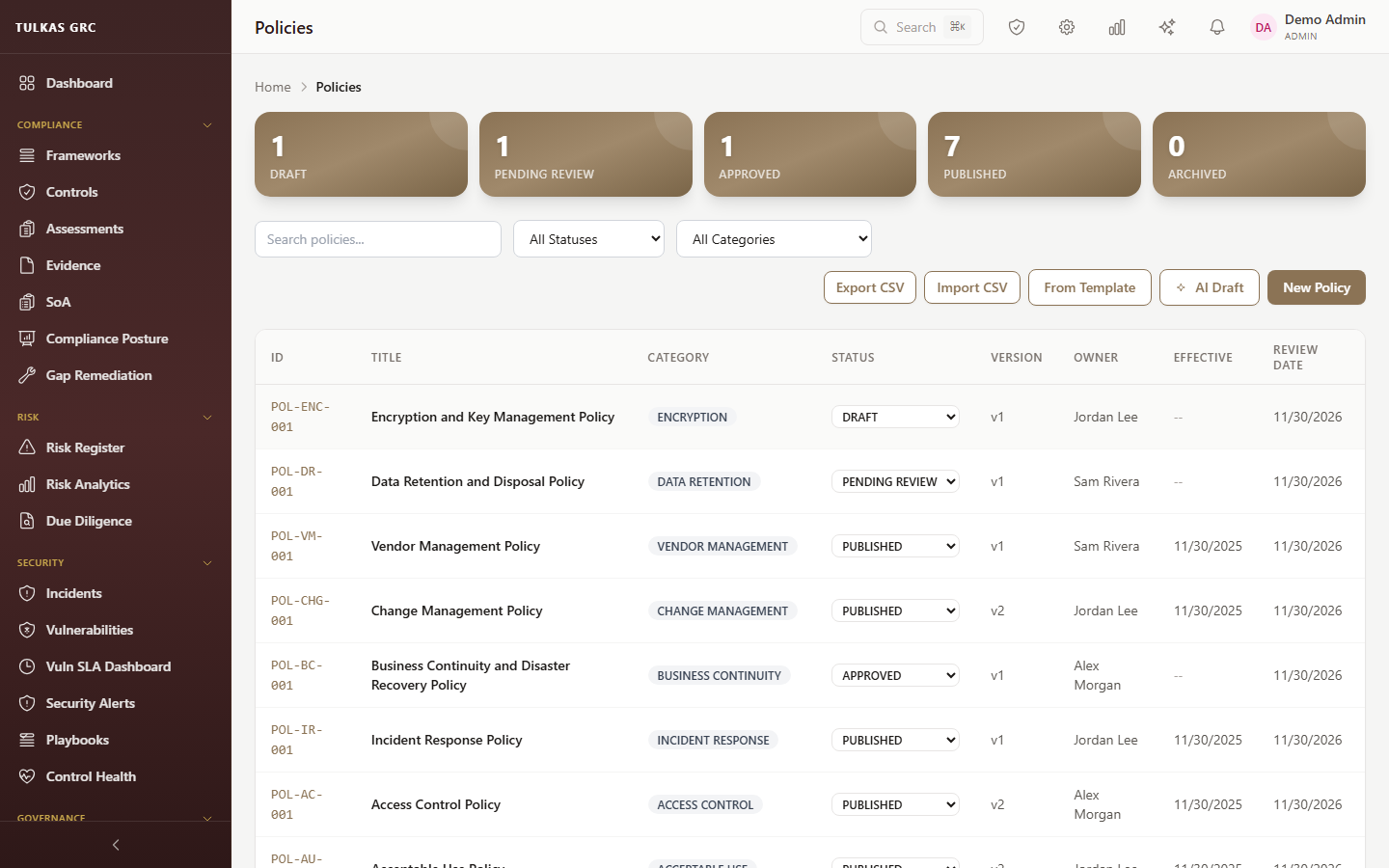Open the Risk Analytics chart icon
Screen dimensions: 1389x868
(27, 484)
